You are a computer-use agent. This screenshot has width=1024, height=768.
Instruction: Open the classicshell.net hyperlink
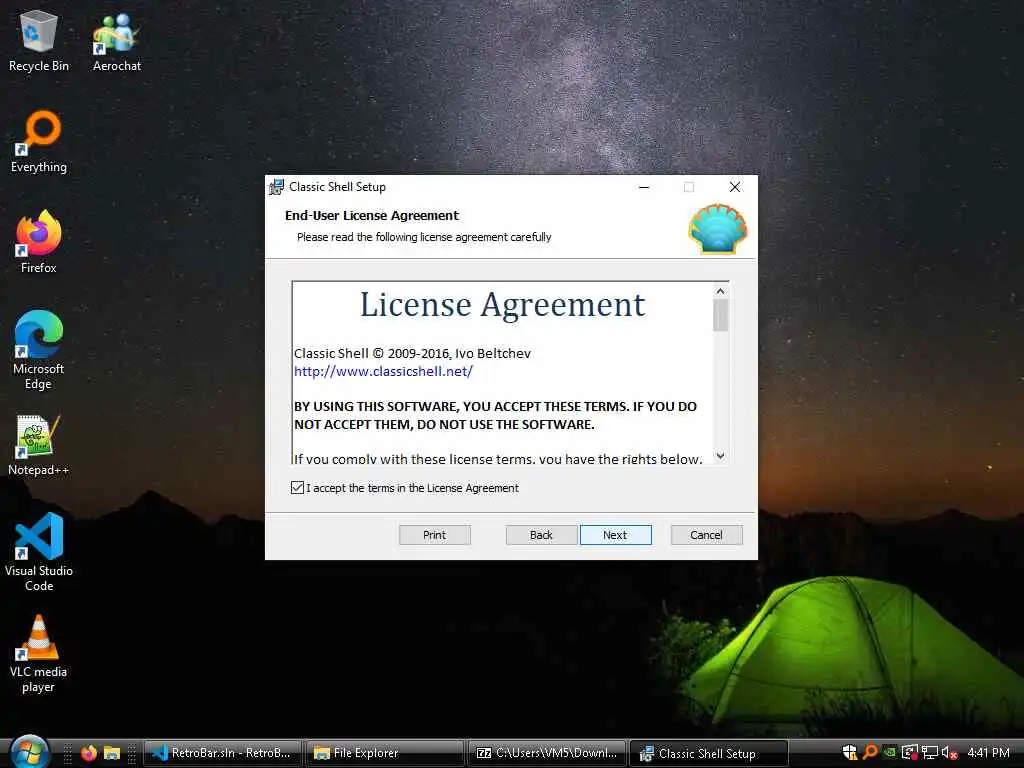tap(383, 371)
